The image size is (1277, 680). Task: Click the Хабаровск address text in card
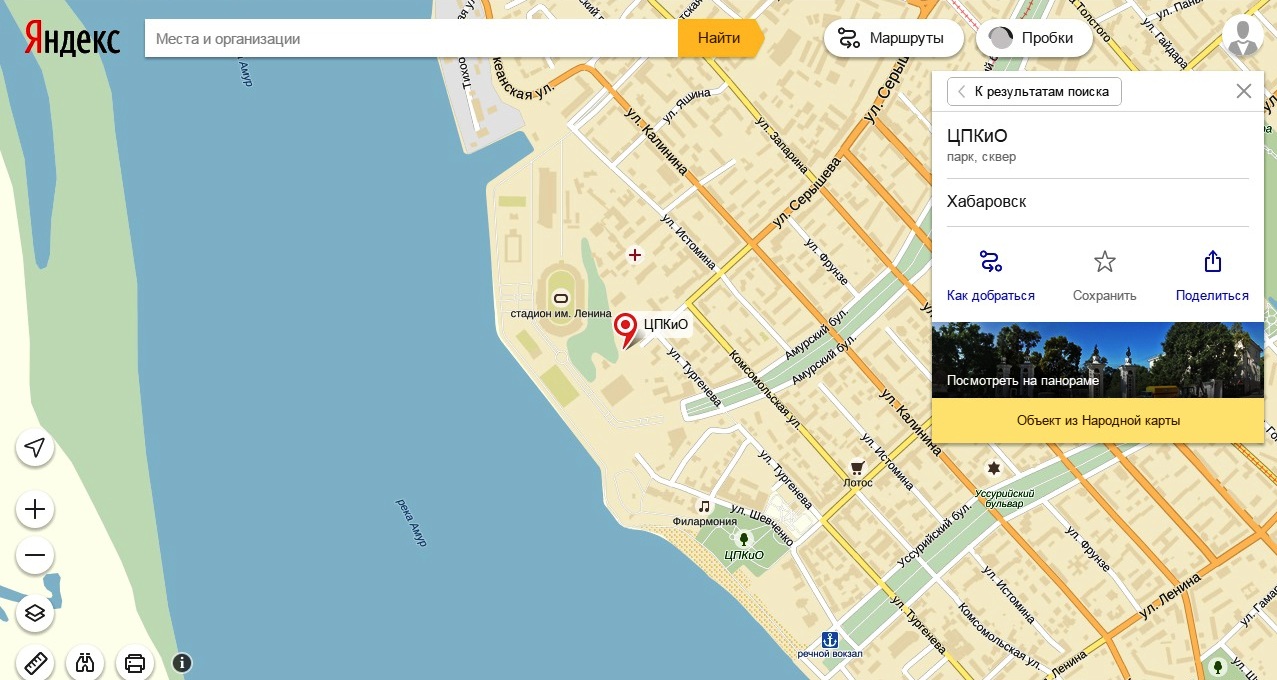tap(986, 201)
